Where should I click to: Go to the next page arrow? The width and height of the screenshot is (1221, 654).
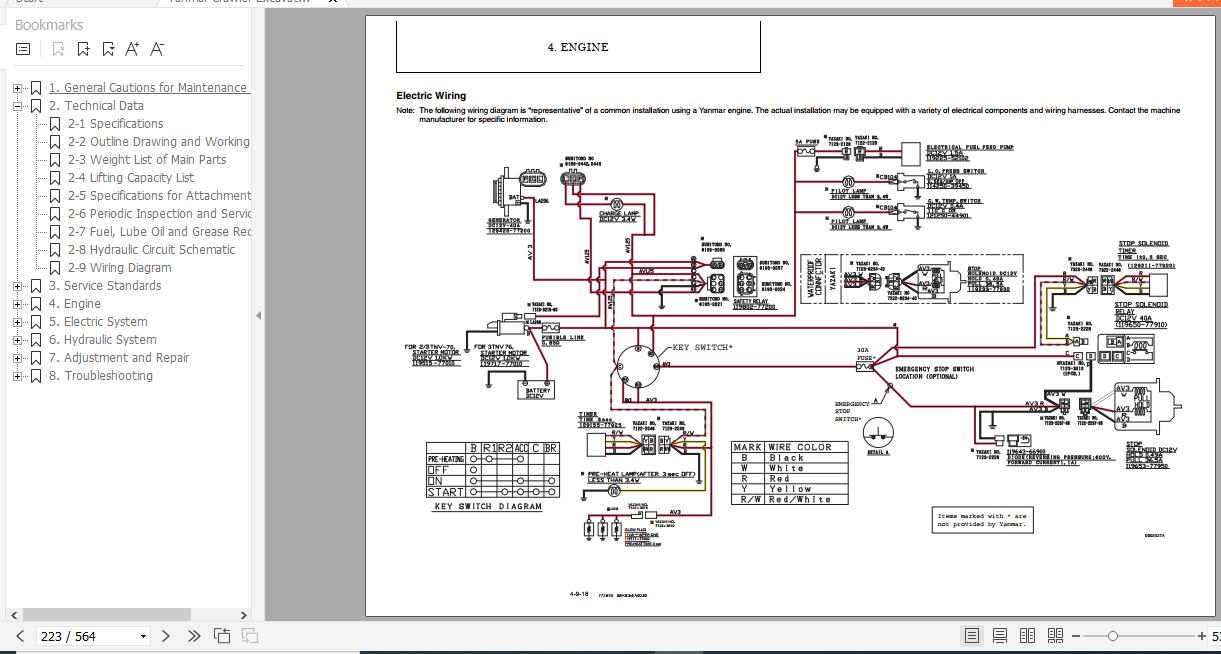coord(166,636)
